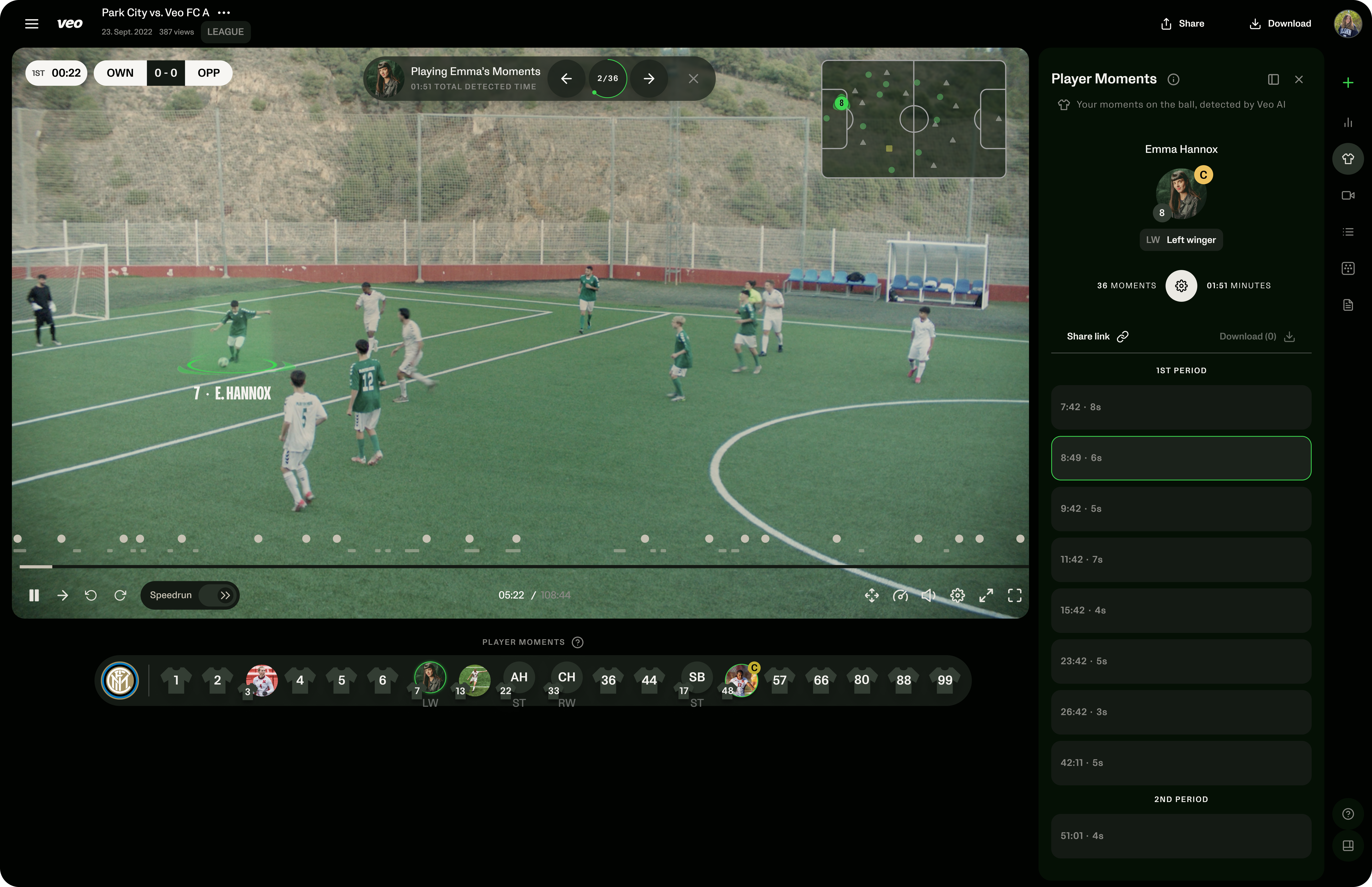Open Player Moments info icon

1173,79
